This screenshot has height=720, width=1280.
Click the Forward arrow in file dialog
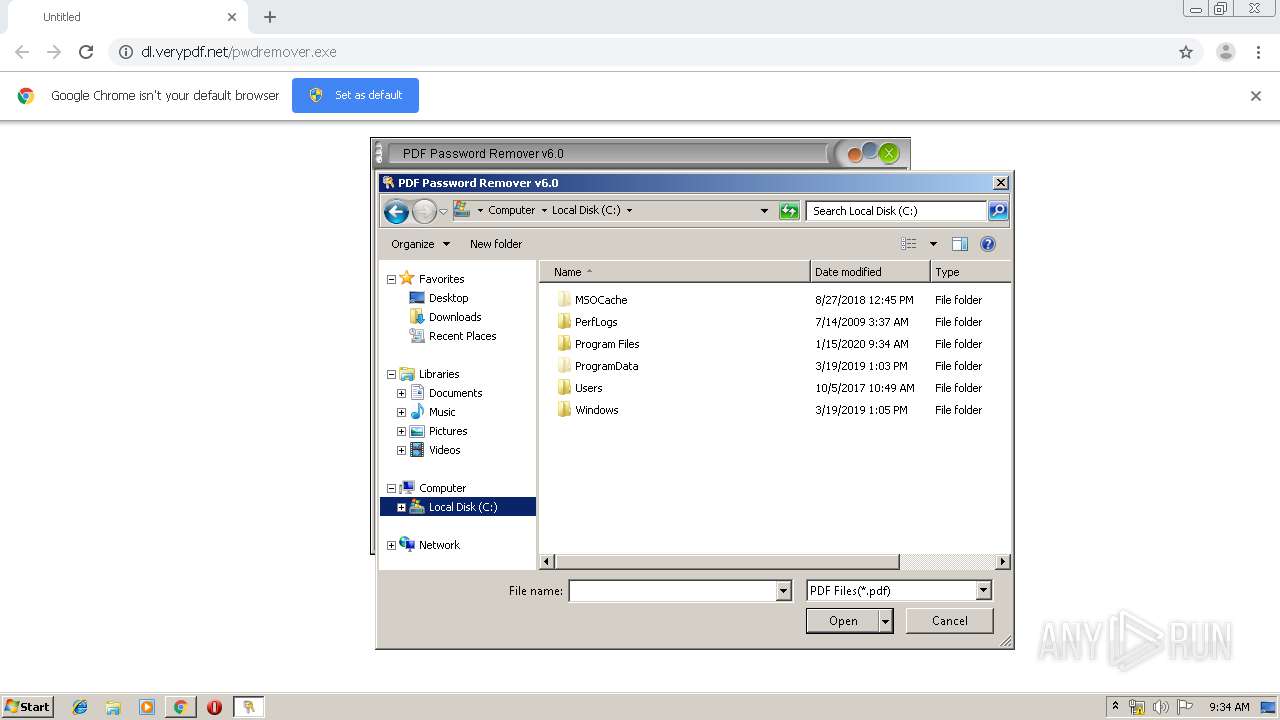(424, 211)
